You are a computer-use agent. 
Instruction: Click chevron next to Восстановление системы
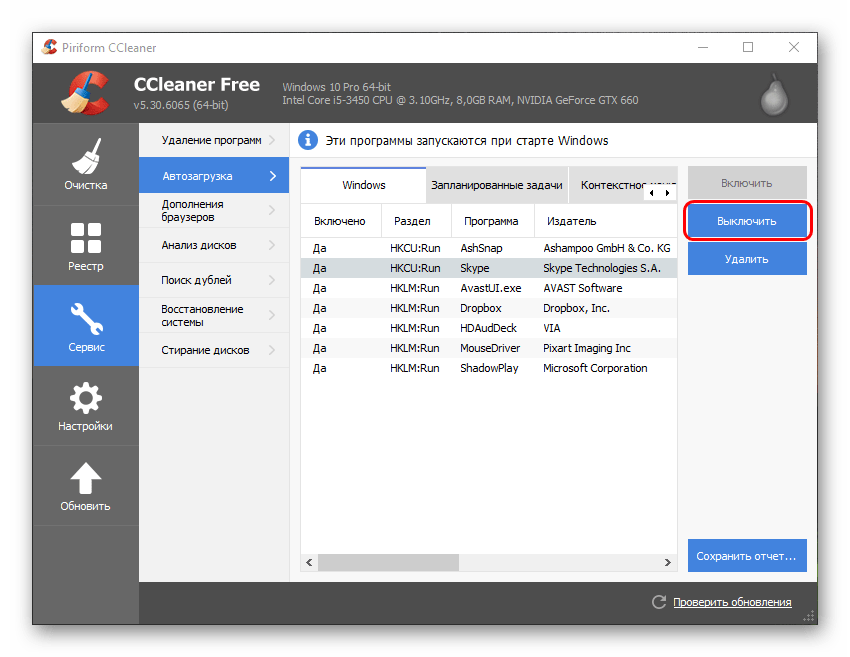[x=272, y=315]
